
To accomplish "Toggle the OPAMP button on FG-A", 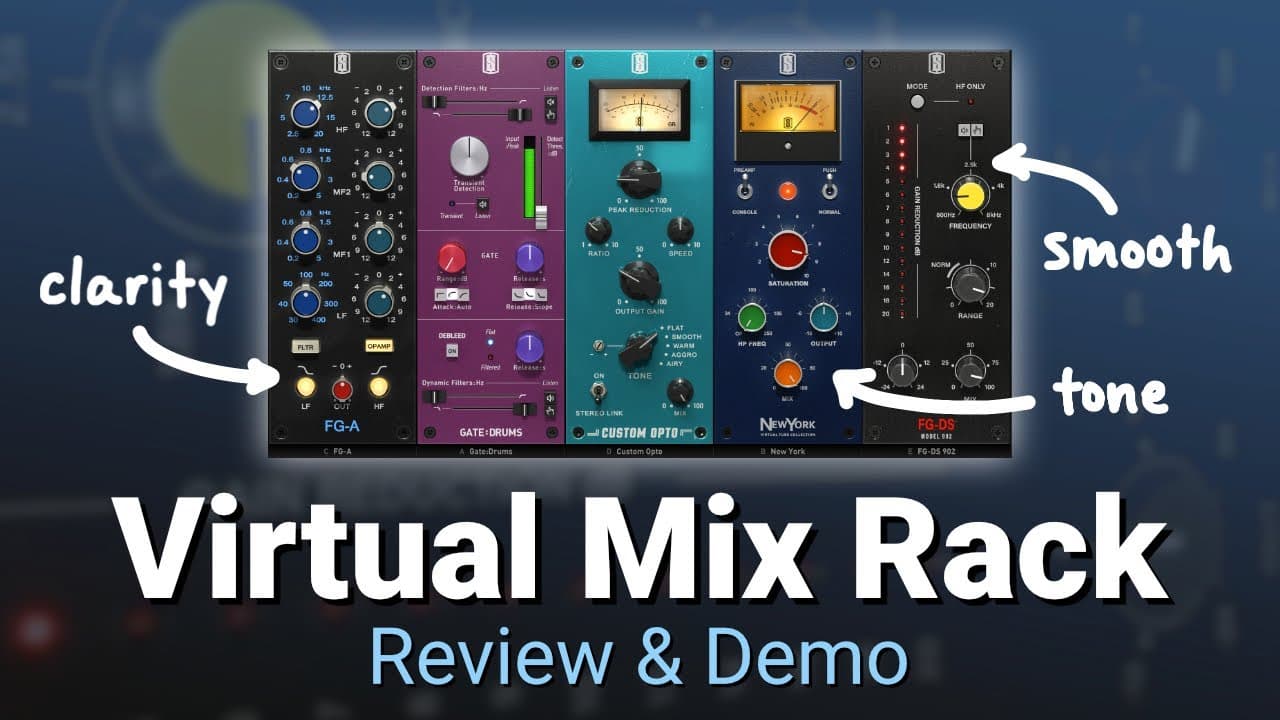I will 379,346.
